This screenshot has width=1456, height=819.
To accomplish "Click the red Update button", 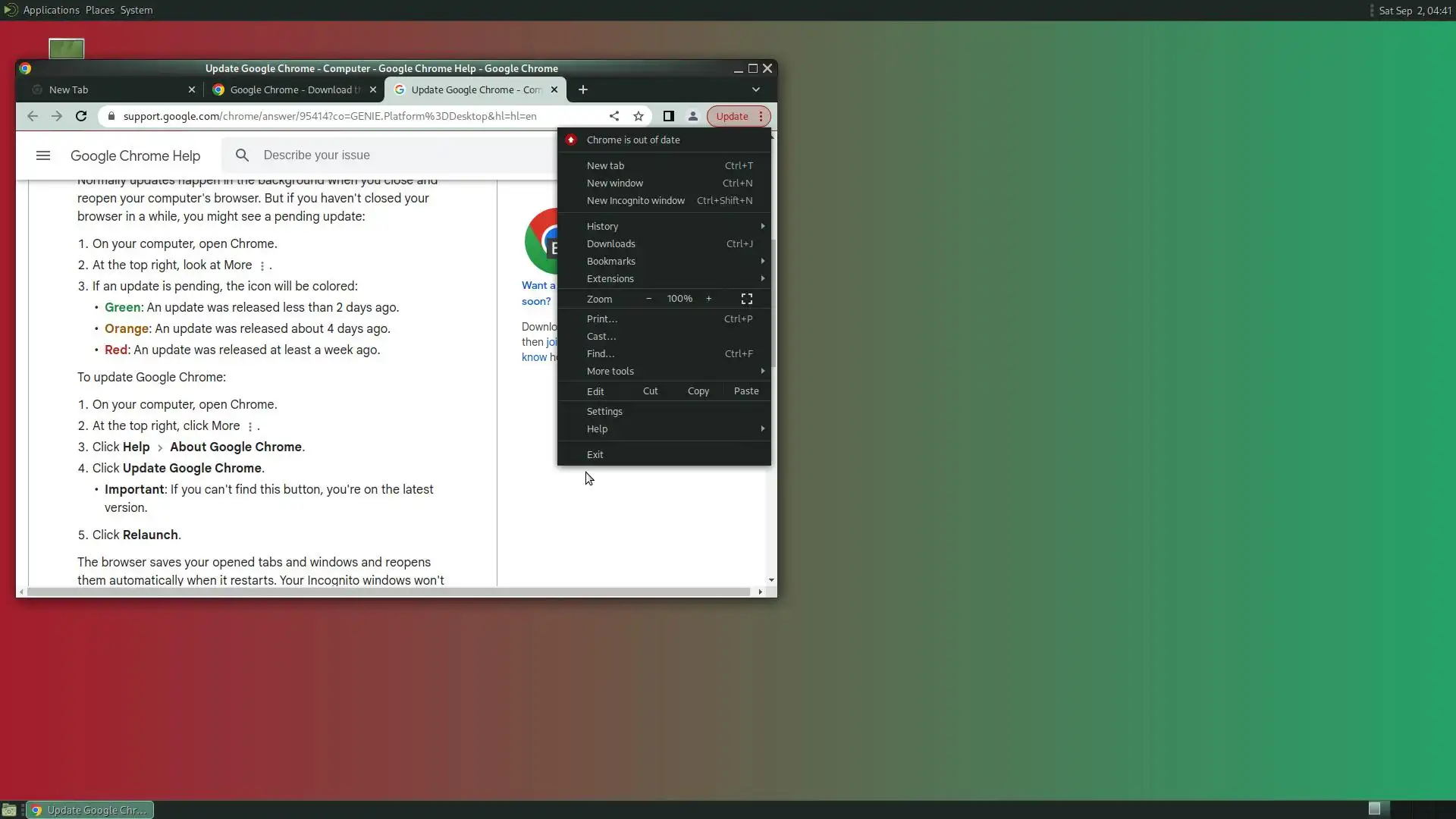I will click(x=732, y=116).
